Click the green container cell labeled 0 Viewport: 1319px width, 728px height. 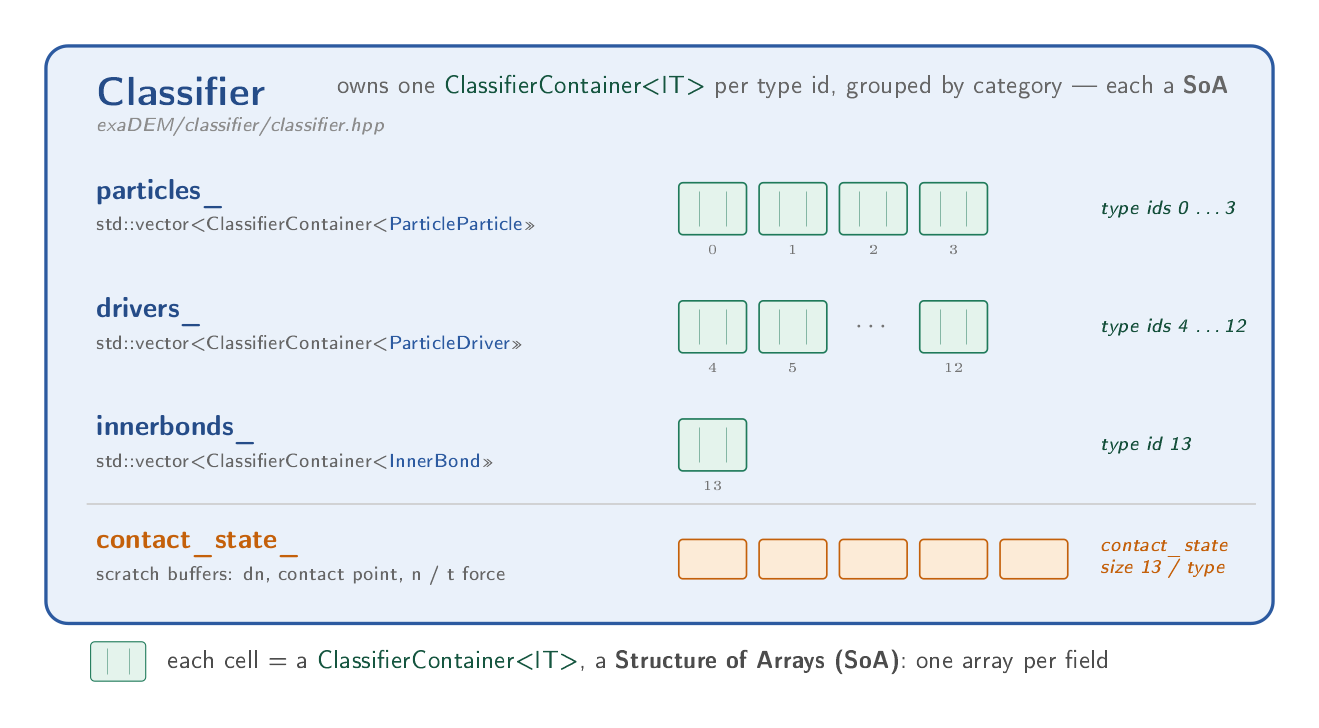tap(712, 209)
